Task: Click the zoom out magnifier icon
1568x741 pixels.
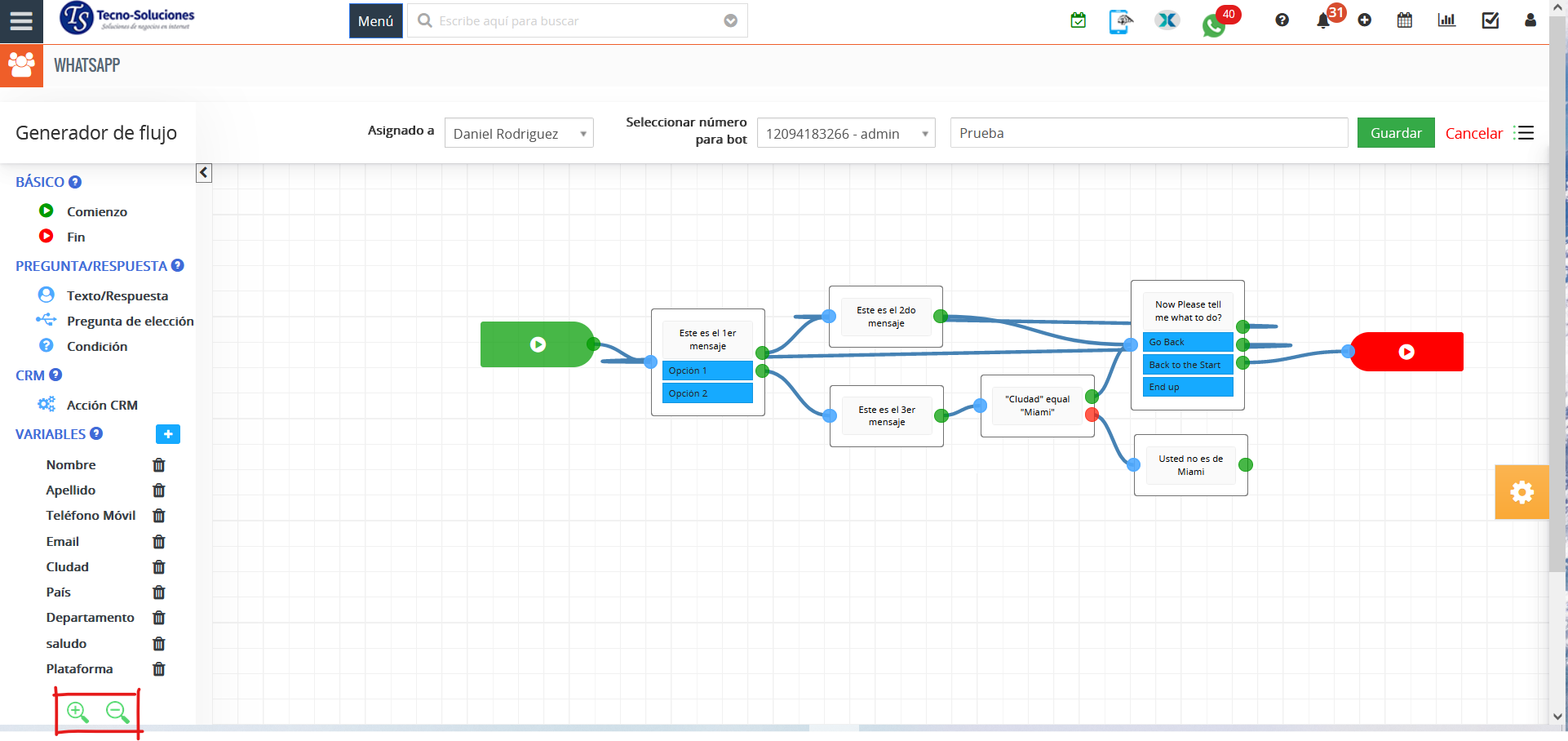Action: (117, 712)
